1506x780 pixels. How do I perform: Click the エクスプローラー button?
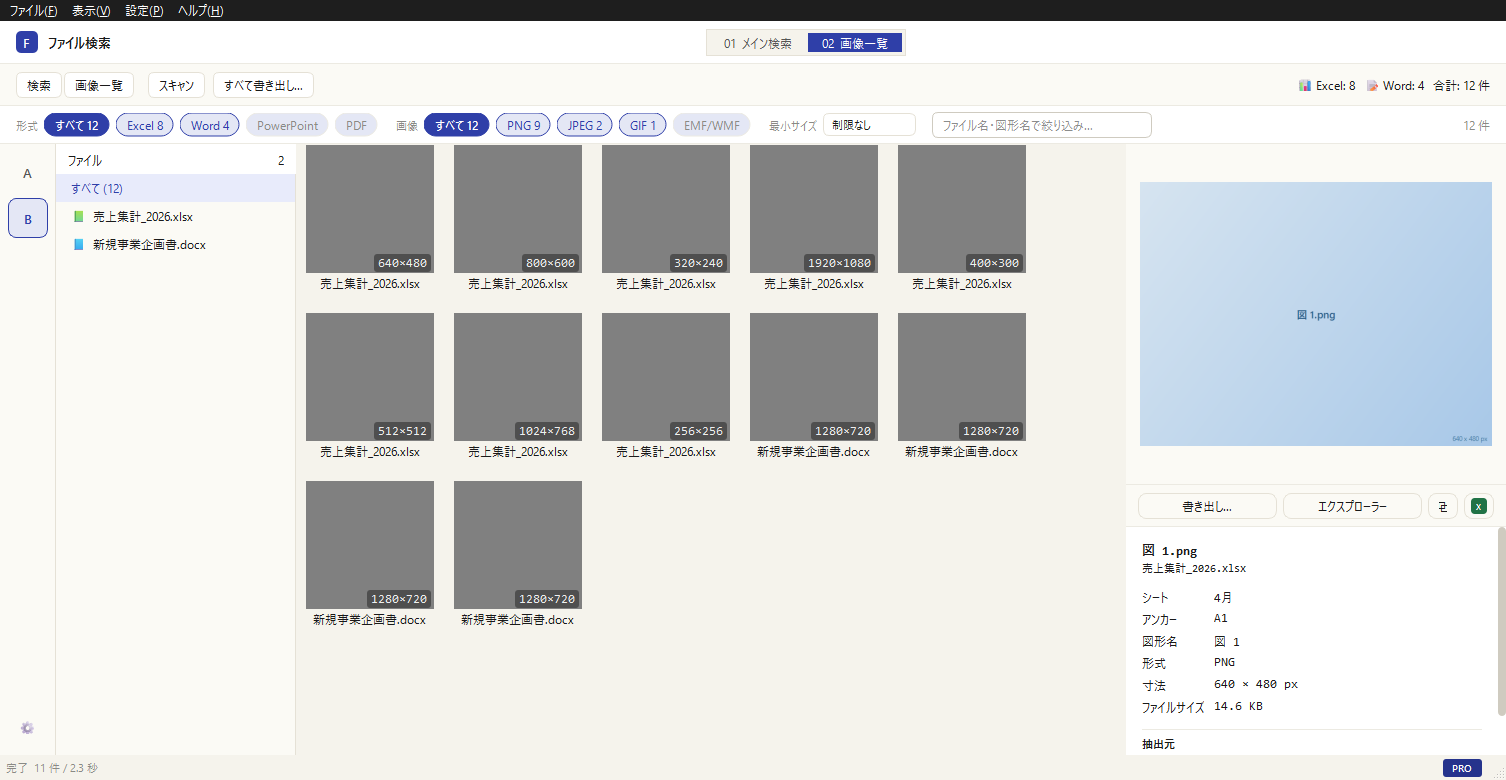tap(1352, 506)
